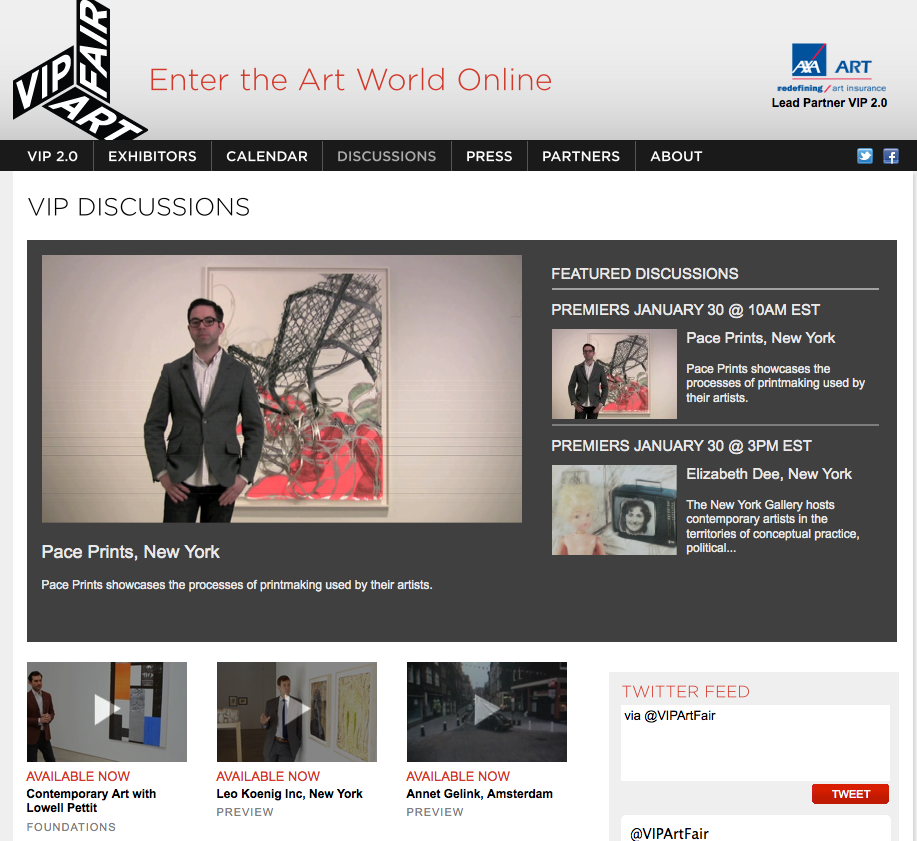The image size is (917, 841).
Task: Play the Annet Gelink Amsterdam video
Action: 486,711
